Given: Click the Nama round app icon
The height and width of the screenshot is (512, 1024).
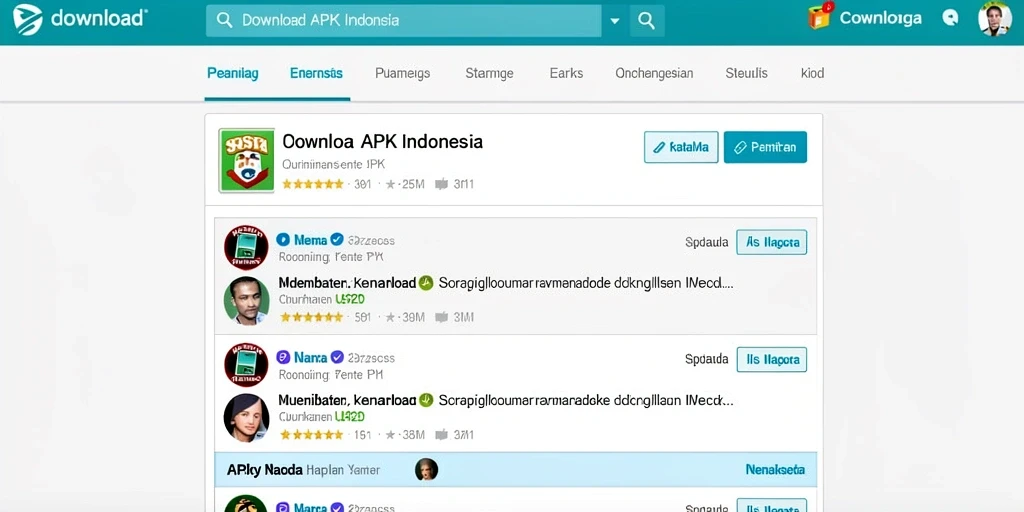Looking at the screenshot, I should (x=246, y=364).
